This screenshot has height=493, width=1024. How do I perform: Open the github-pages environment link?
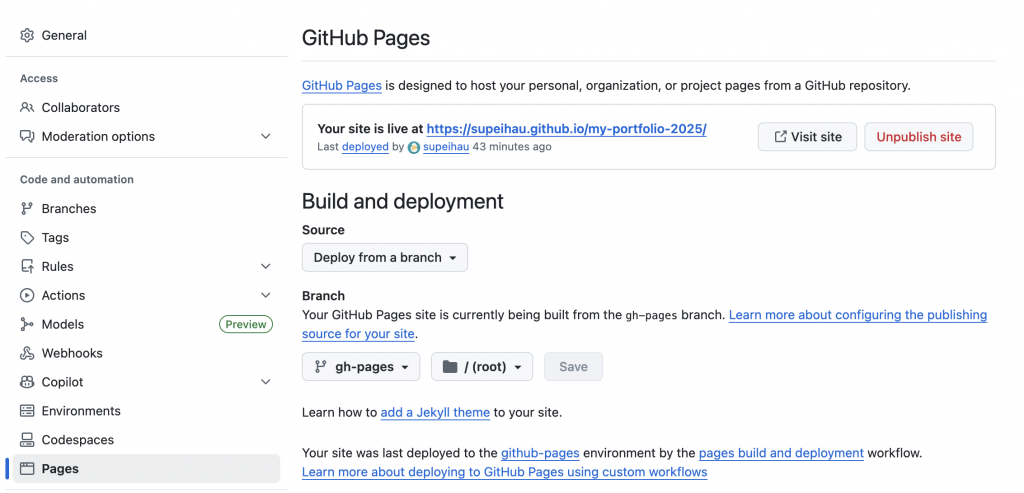pyautogui.click(x=539, y=453)
